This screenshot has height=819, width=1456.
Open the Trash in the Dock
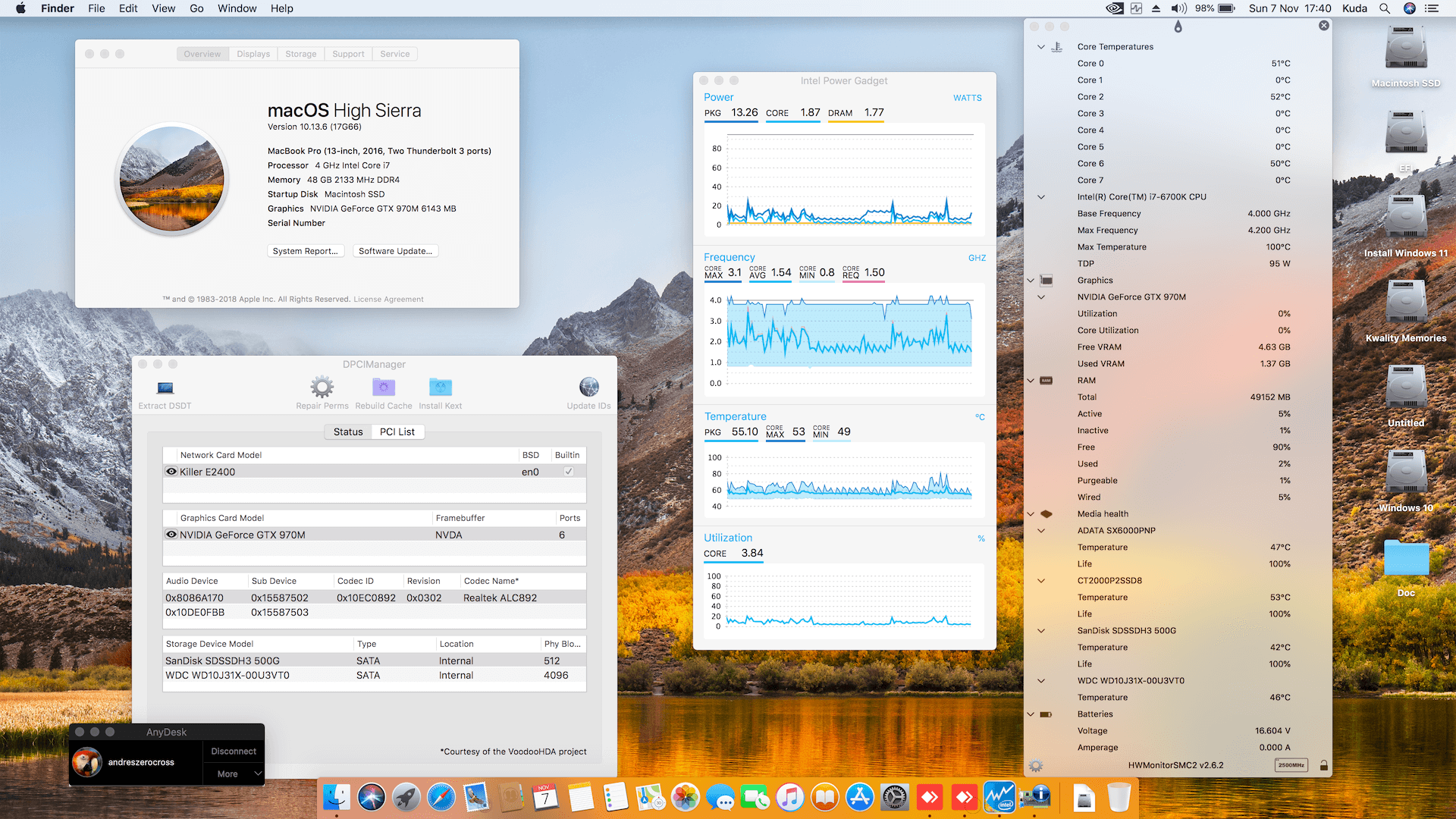pos(1119,797)
